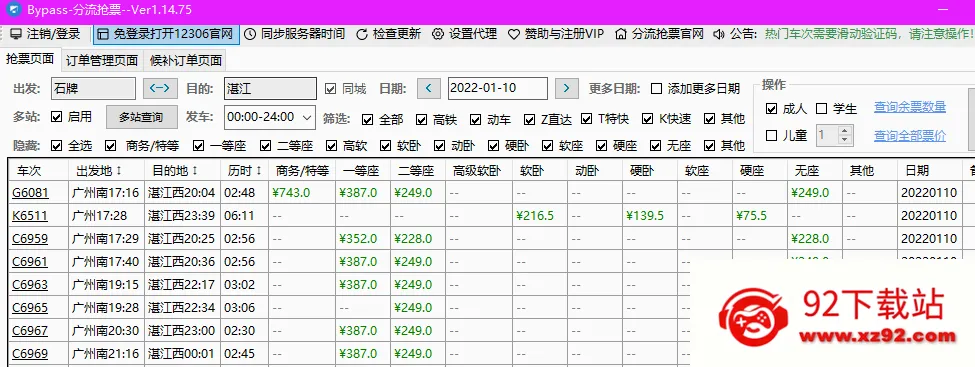The height and width of the screenshot is (367, 975).
Task: Click the 目的 station field 湛江
Action: pos(270,88)
